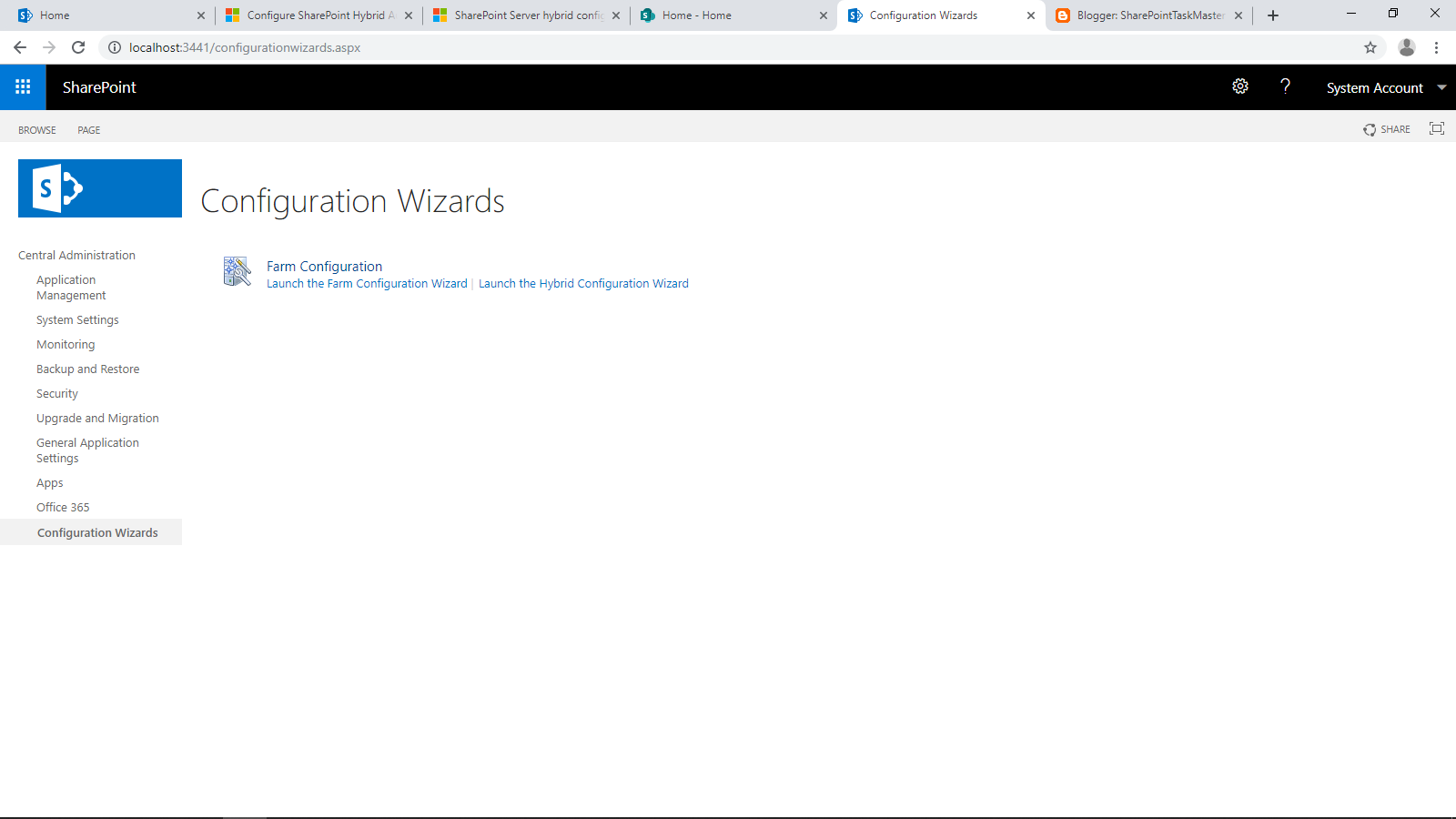Open the BROWSE ribbon tab
The height and width of the screenshot is (819, 1456).
tap(37, 130)
